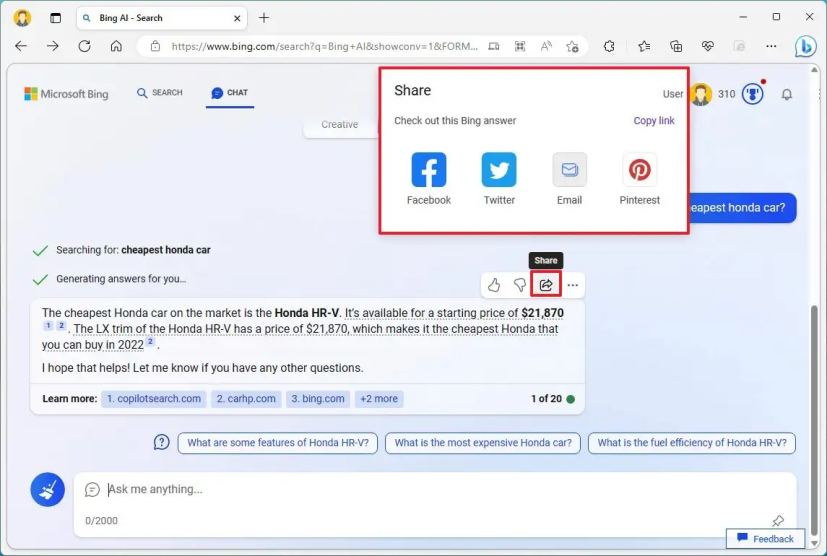Choose the Creative conversation style
Screen dimensions: 827x556
tap(340, 124)
